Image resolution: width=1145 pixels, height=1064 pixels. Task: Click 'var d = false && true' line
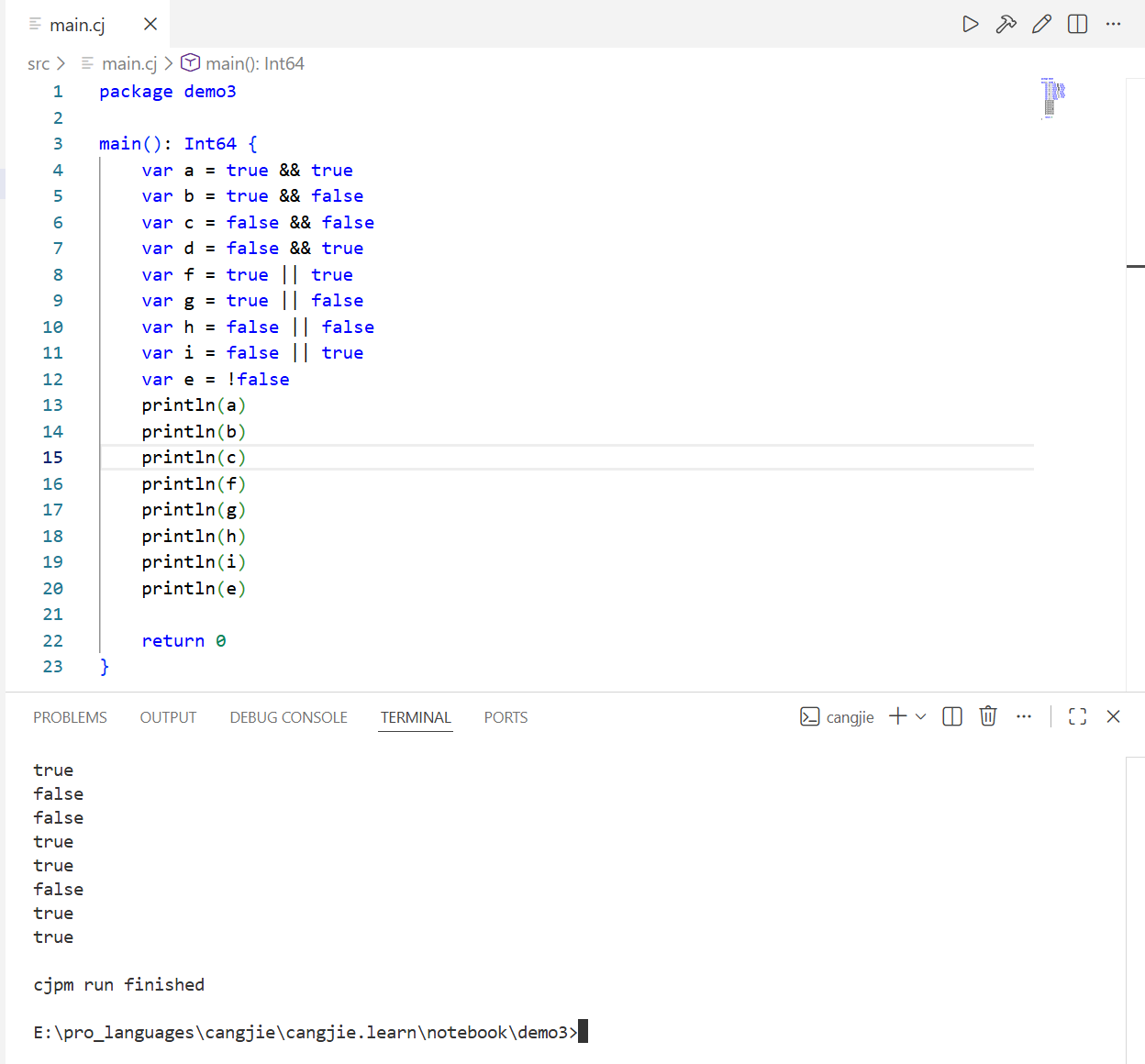click(252, 248)
